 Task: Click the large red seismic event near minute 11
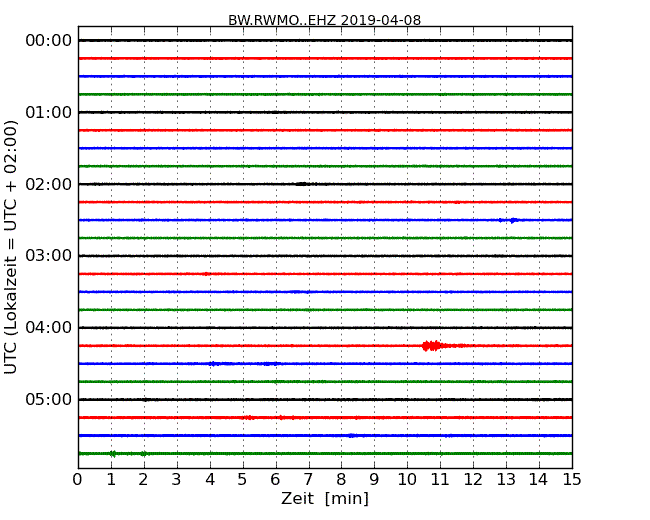tap(433, 345)
